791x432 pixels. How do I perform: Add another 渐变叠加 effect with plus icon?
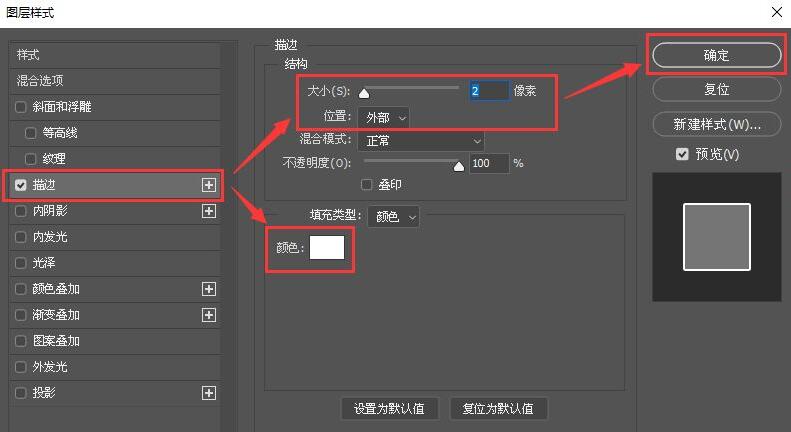pyautogui.click(x=209, y=315)
